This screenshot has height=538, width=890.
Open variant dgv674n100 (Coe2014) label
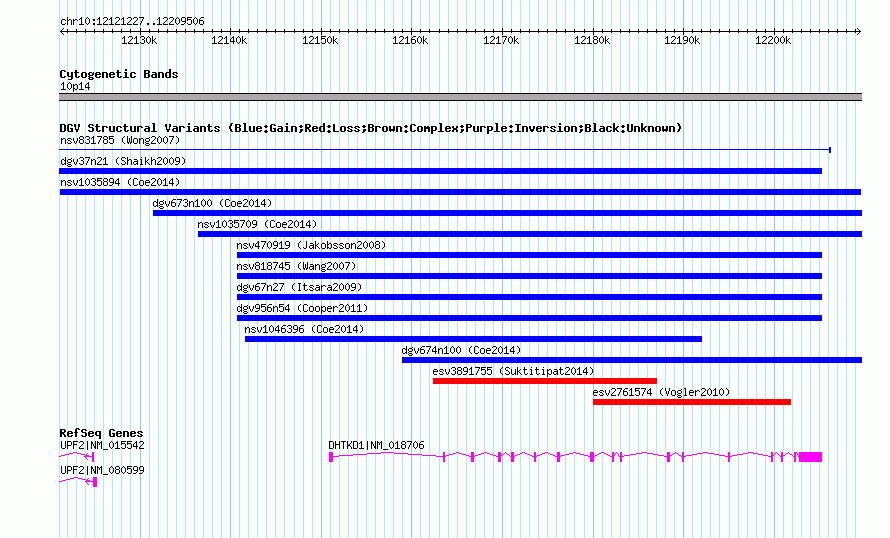pos(461,350)
